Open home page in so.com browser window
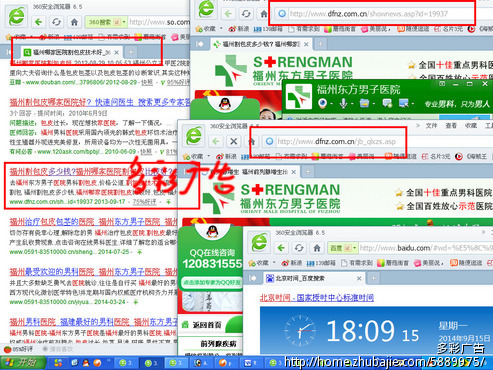The width and height of the screenshot is (493, 370). (x=74, y=22)
